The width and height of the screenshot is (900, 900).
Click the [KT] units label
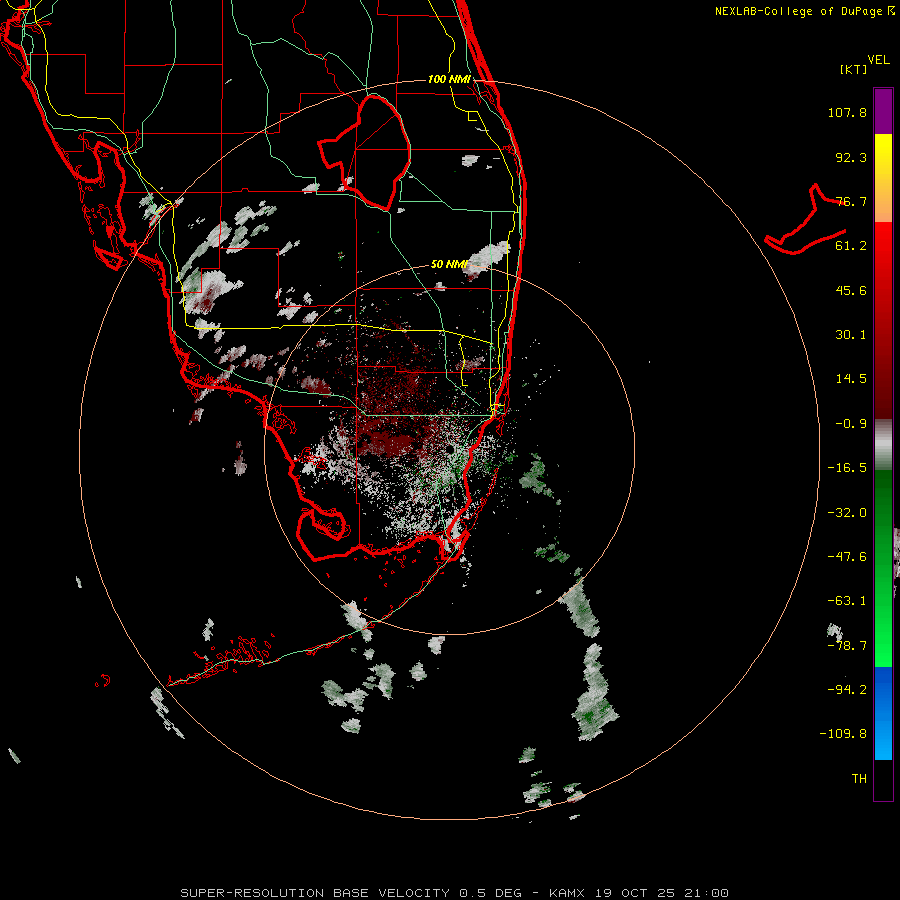point(854,69)
